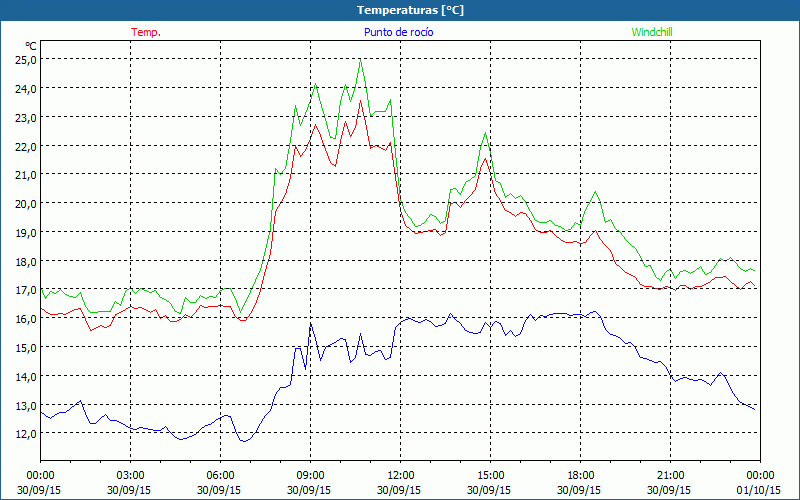Click the 21:00 time axis label
This screenshot has height=500, width=800.
coord(670,476)
